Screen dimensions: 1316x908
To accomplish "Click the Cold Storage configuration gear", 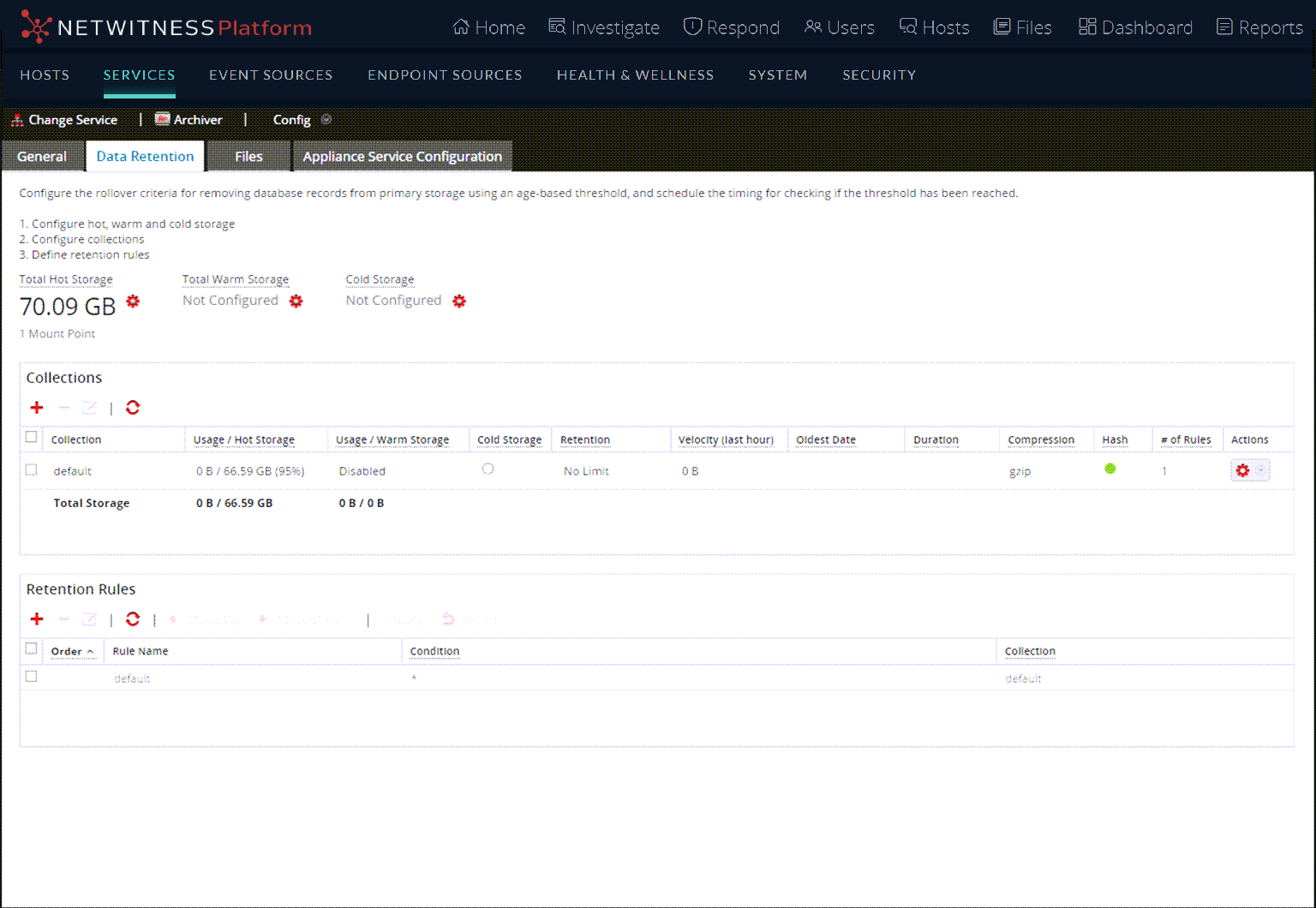I will click(x=459, y=302).
